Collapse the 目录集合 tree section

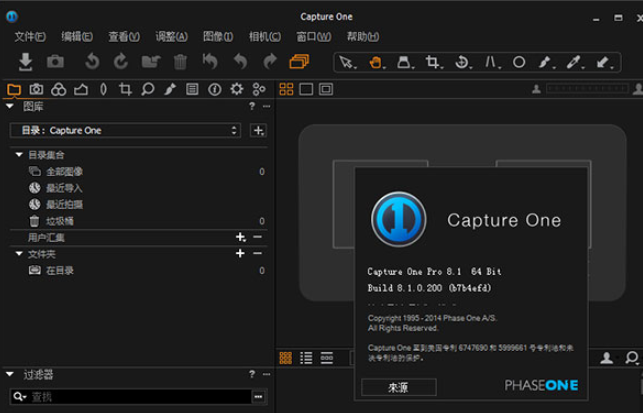tap(18, 155)
